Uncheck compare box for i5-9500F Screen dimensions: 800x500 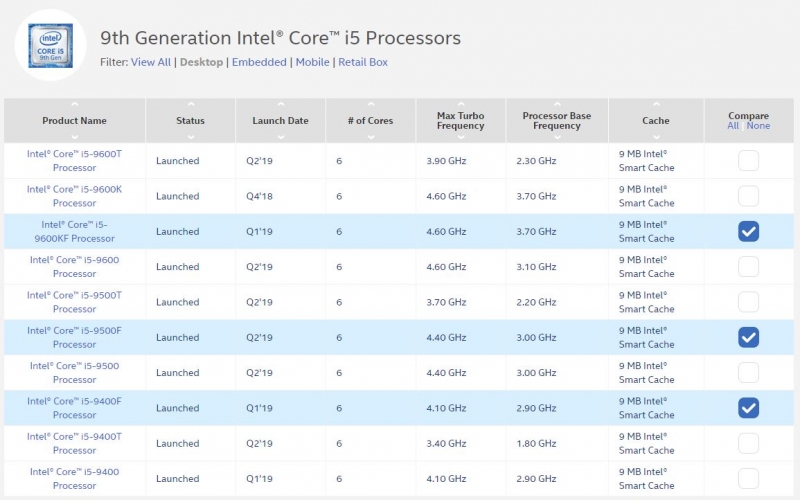pyautogui.click(x=748, y=337)
